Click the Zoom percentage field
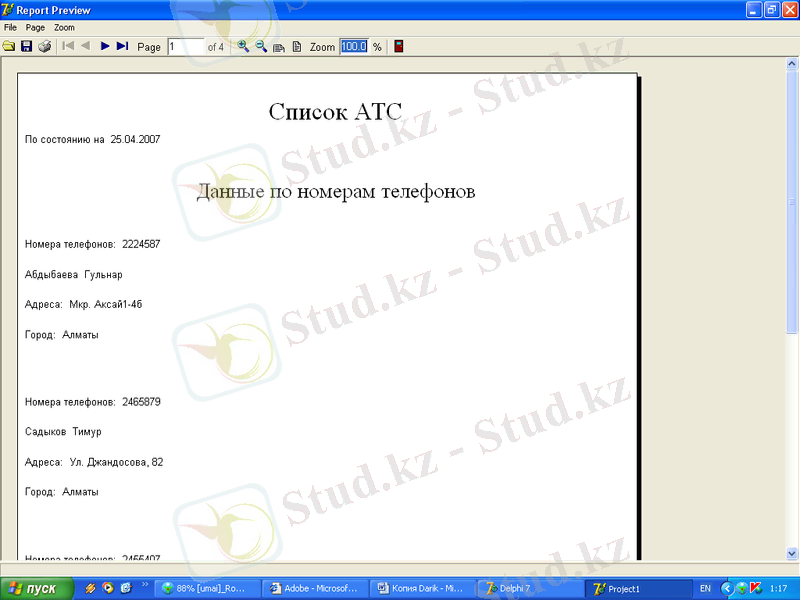The image size is (800, 600). pos(354,46)
